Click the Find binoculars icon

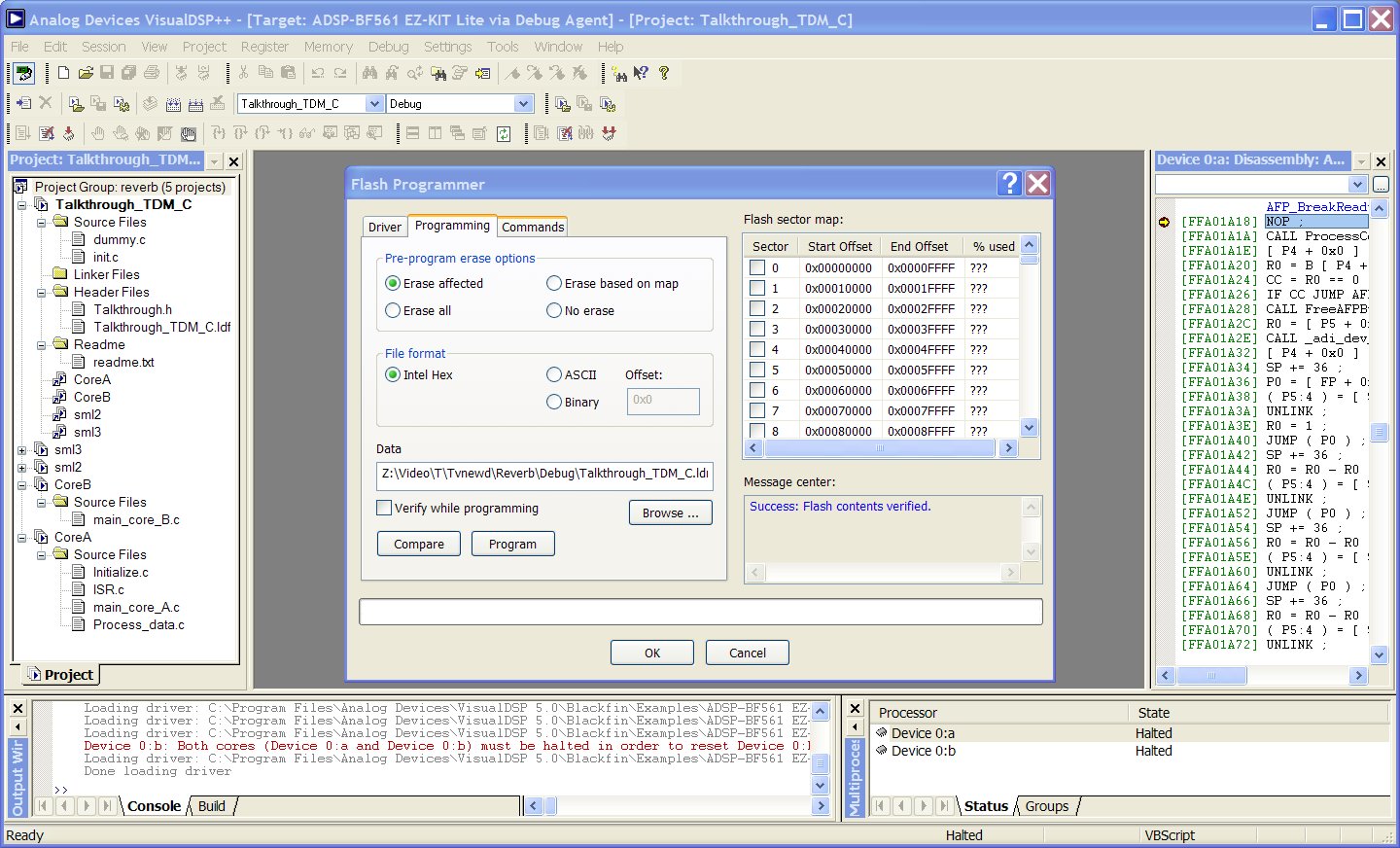[x=369, y=73]
